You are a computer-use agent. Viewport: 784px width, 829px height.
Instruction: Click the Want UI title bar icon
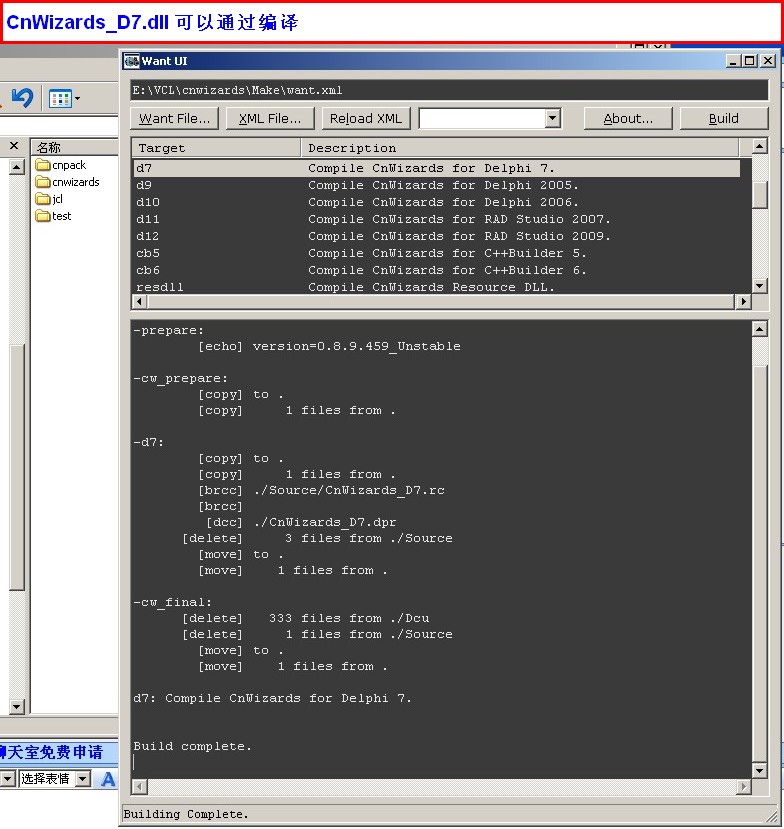point(131,61)
